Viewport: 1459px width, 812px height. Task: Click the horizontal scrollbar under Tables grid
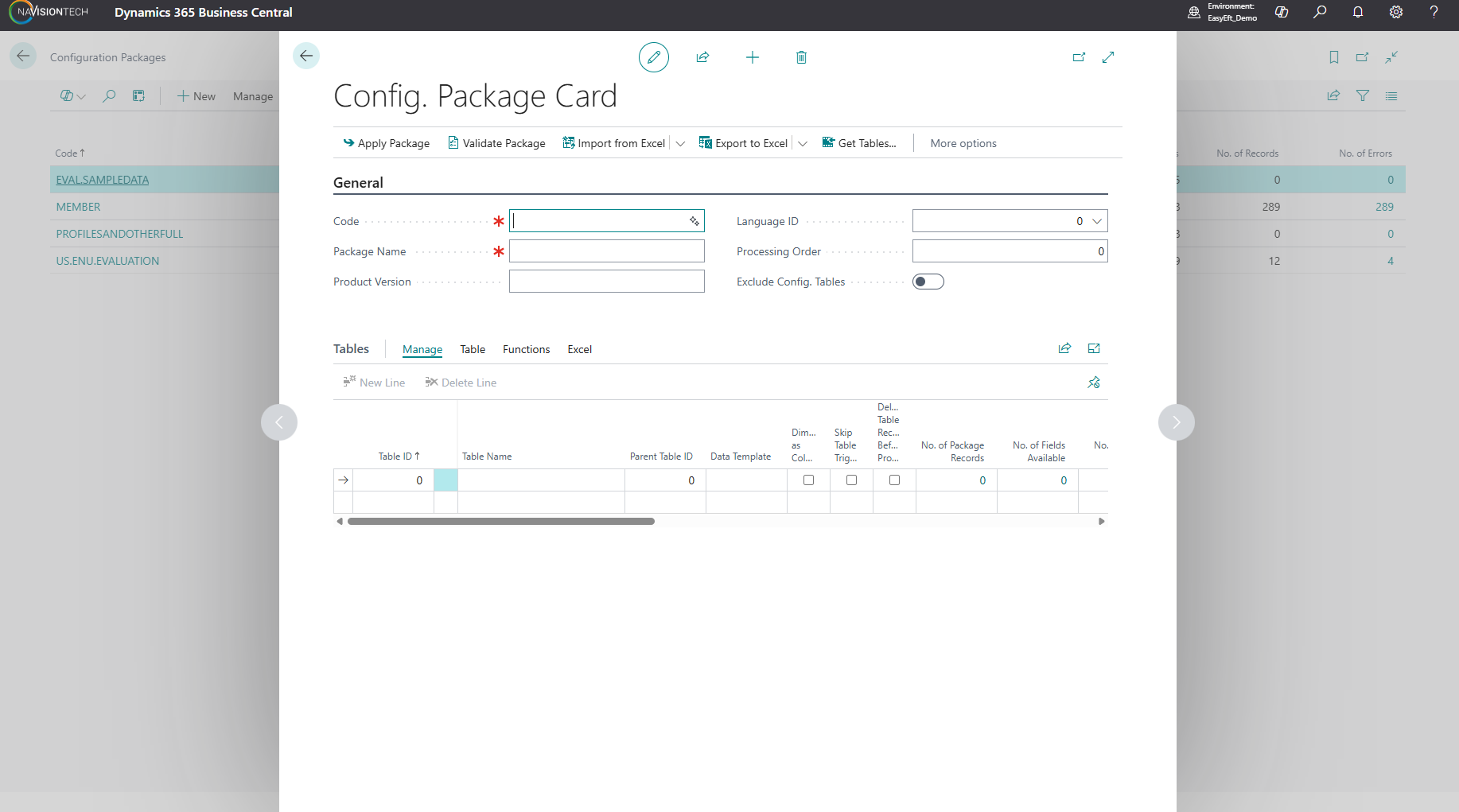tap(501, 522)
